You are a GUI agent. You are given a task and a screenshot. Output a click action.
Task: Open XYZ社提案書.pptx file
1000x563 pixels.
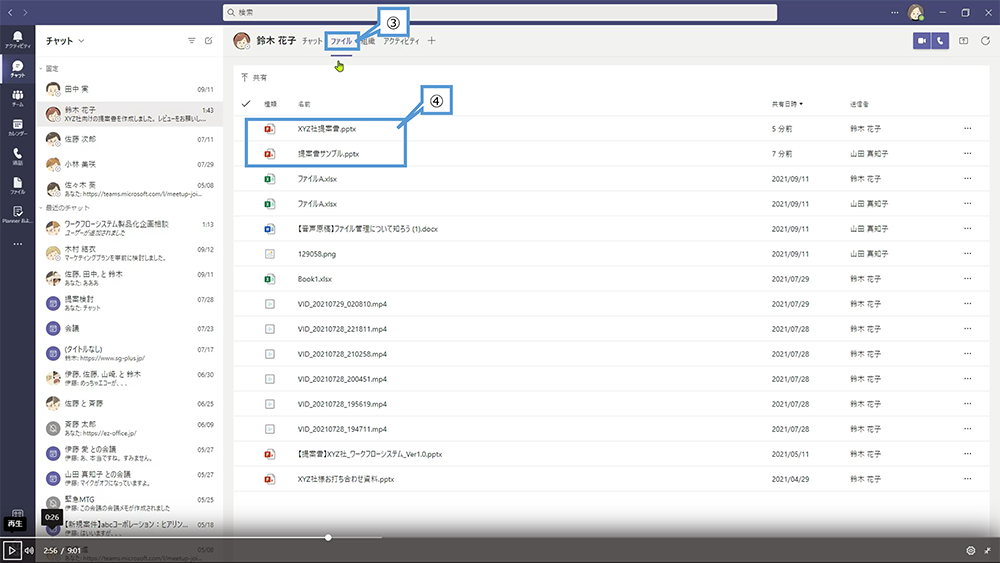(x=327, y=129)
